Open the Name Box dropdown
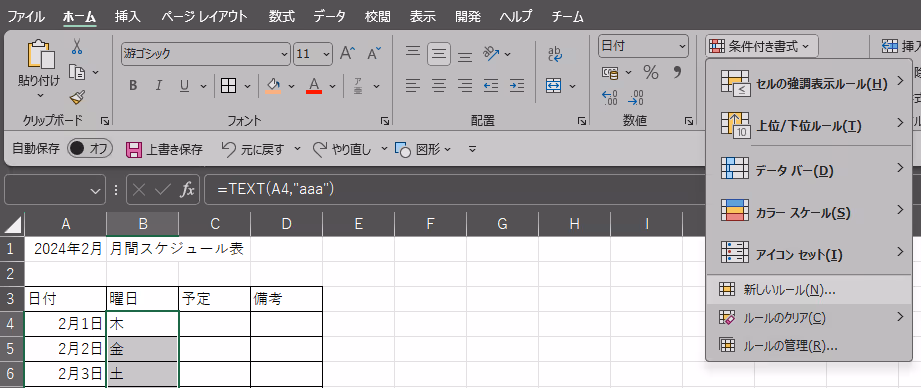The image size is (921, 388). click(x=96, y=190)
